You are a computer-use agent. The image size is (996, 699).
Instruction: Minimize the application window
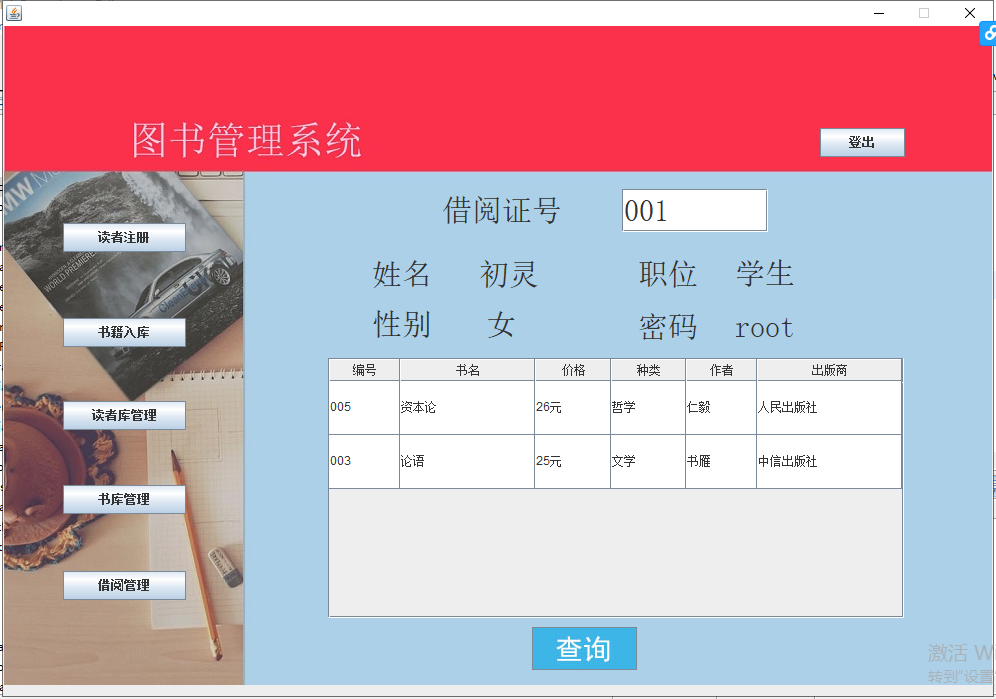(879, 13)
